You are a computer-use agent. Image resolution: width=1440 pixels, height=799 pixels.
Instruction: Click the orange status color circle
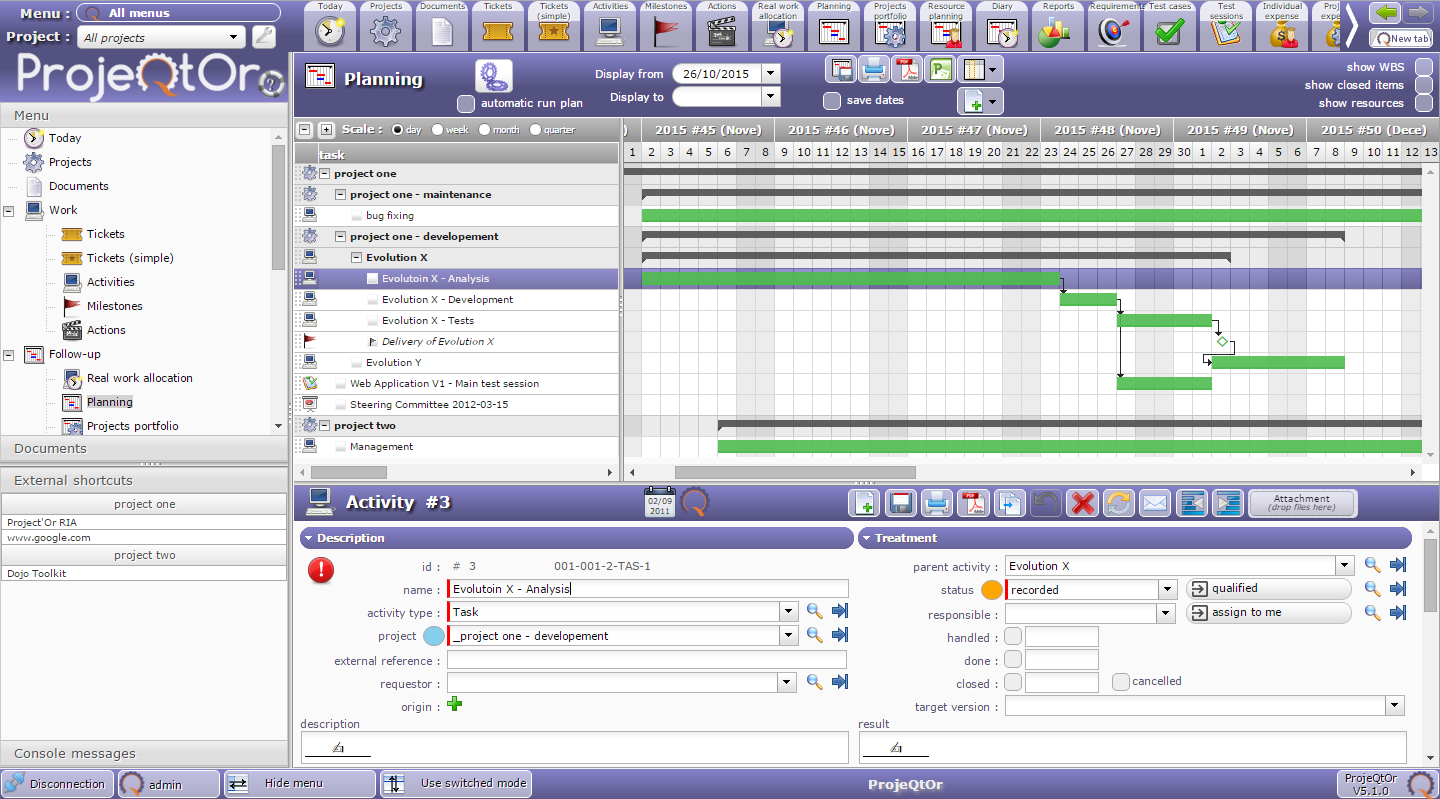(x=992, y=590)
